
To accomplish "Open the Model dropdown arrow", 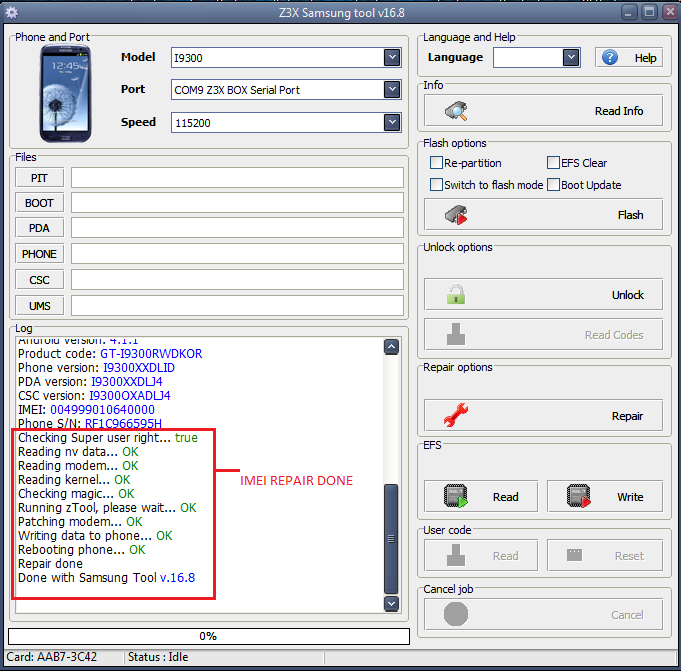I will click(392, 57).
